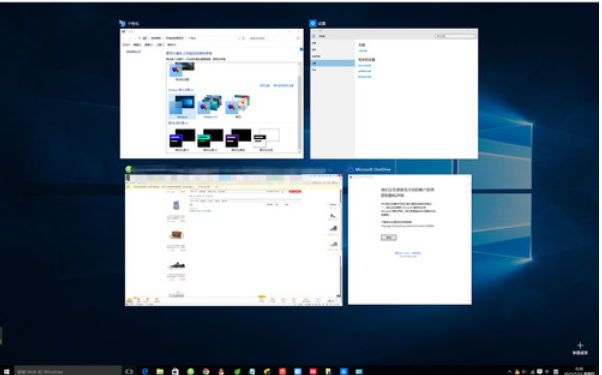Choose the white high contrast theme
Viewport: 602px width, 375px height.
pyautogui.click(x=266, y=139)
